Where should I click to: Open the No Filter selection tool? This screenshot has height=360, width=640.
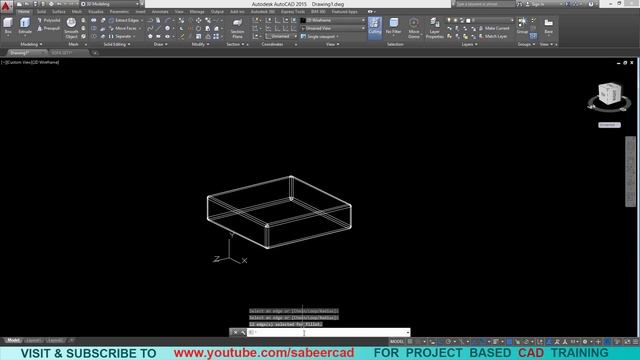[x=393, y=27]
